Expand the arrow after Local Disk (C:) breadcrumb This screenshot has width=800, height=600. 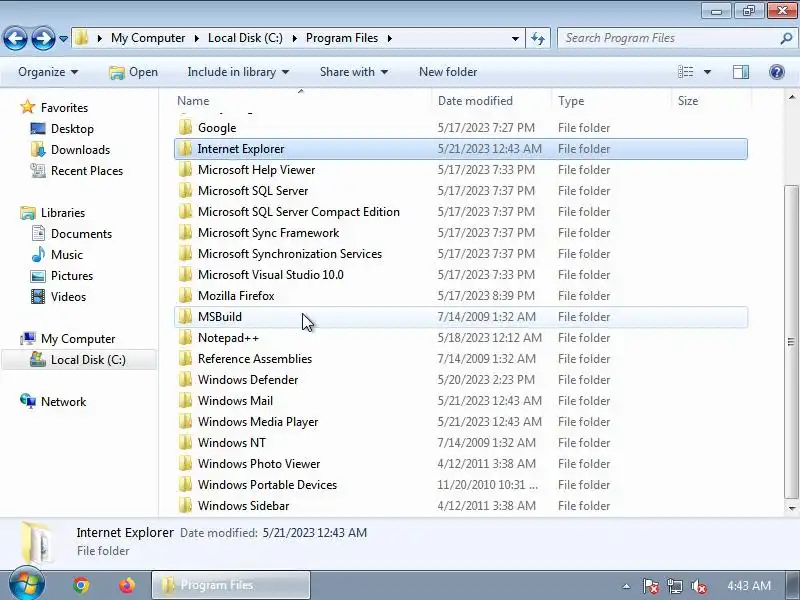click(x=294, y=38)
